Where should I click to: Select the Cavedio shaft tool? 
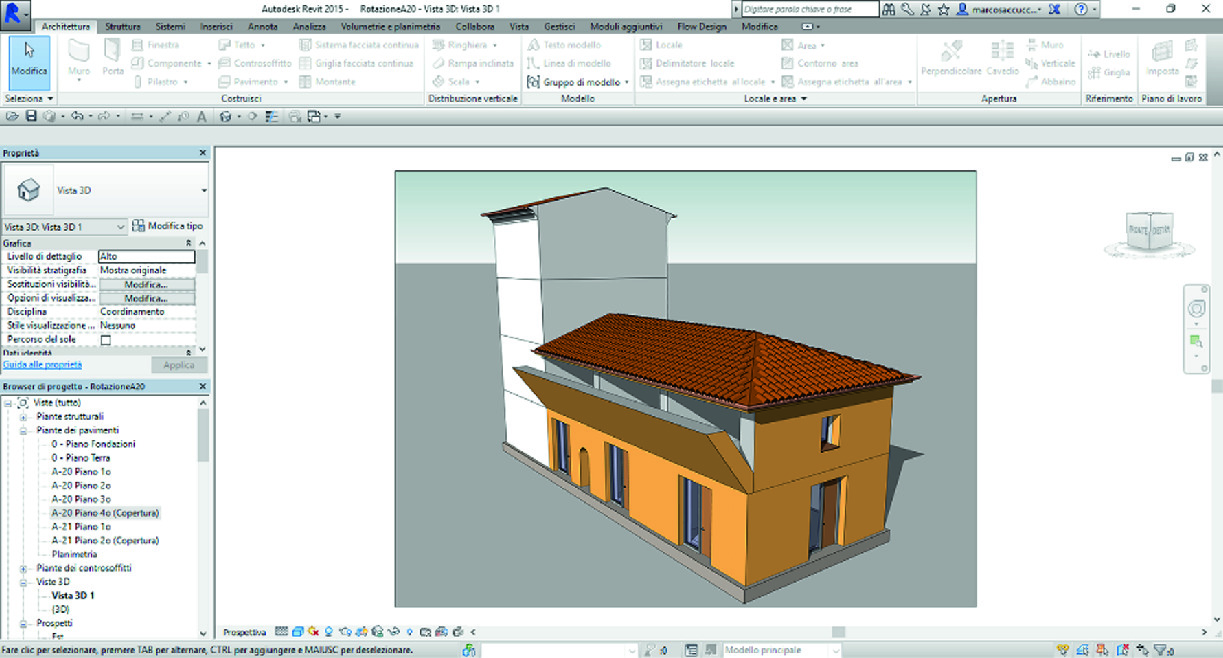[x=1002, y=60]
